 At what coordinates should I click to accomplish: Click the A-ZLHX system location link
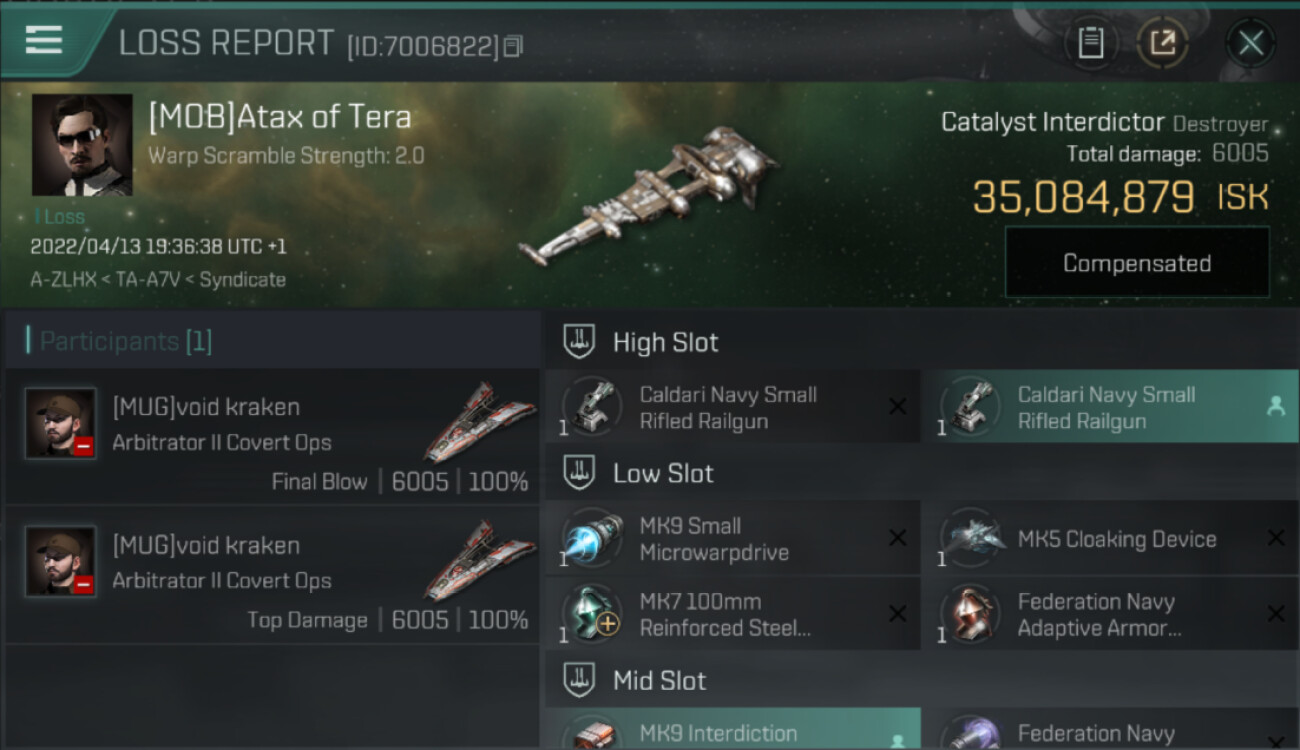point(65,280)
